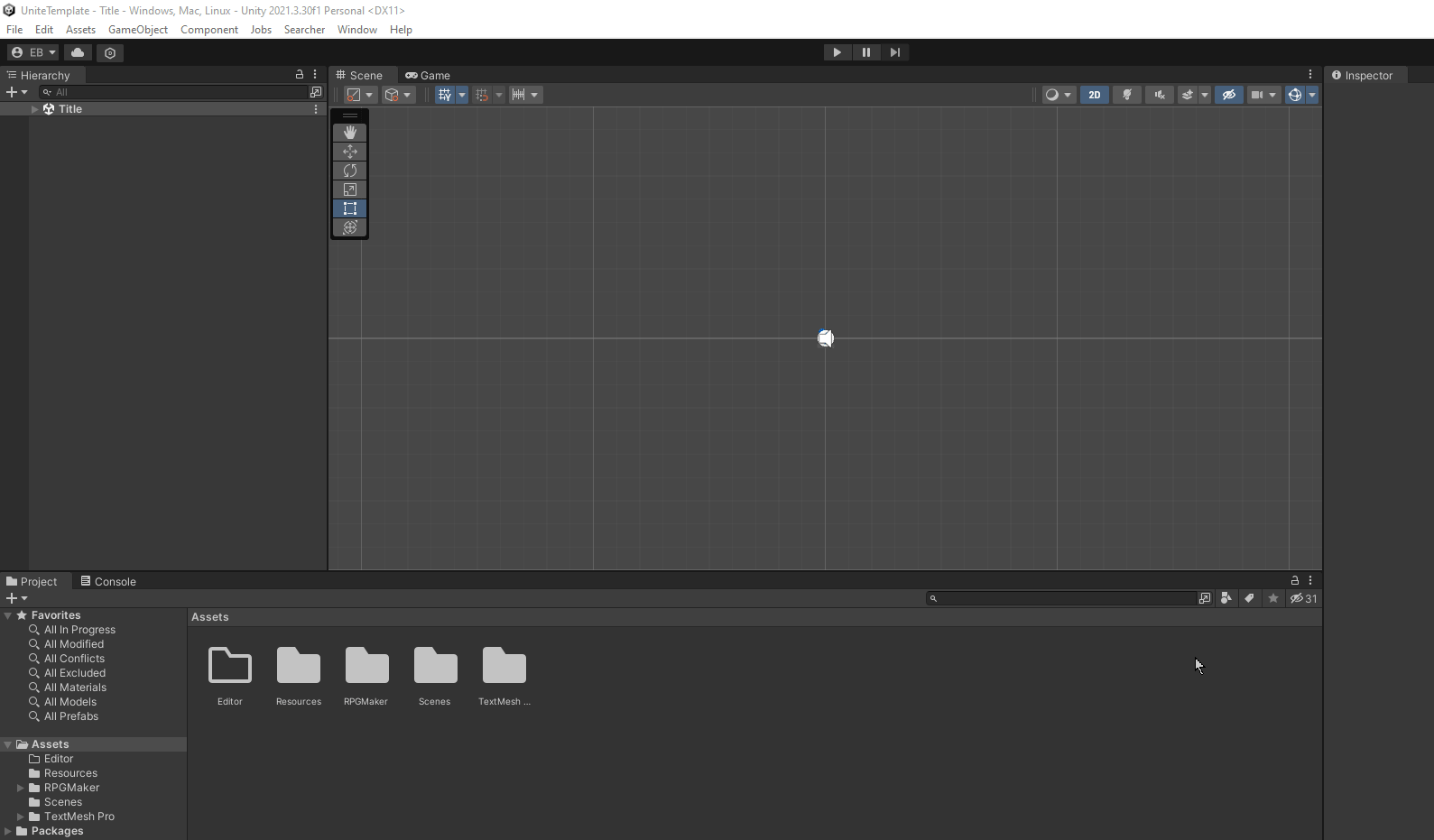Select the Scale tool
Image resolution: width=1434 pixels, height=840 pixels.
point(350,189)
